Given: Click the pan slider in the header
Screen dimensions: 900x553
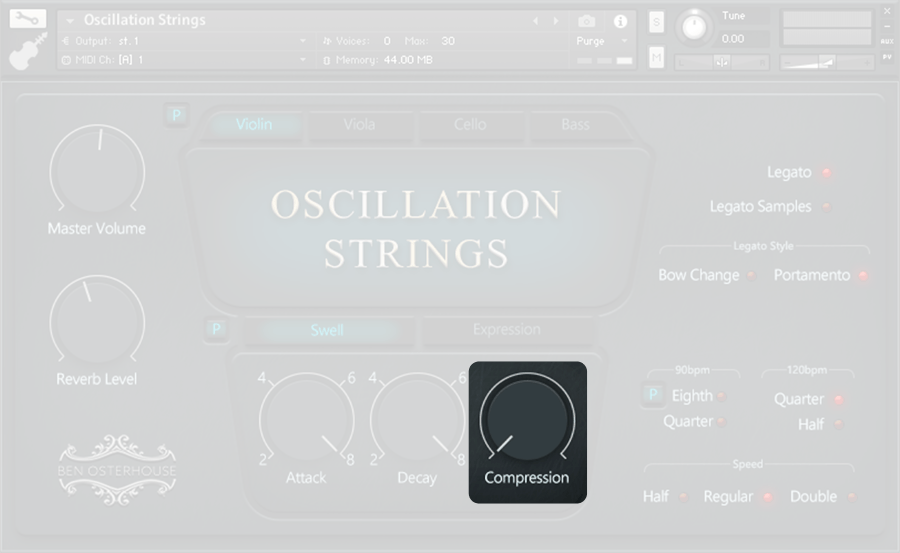Looking at the screenshot, I should [x=721, y=63].
